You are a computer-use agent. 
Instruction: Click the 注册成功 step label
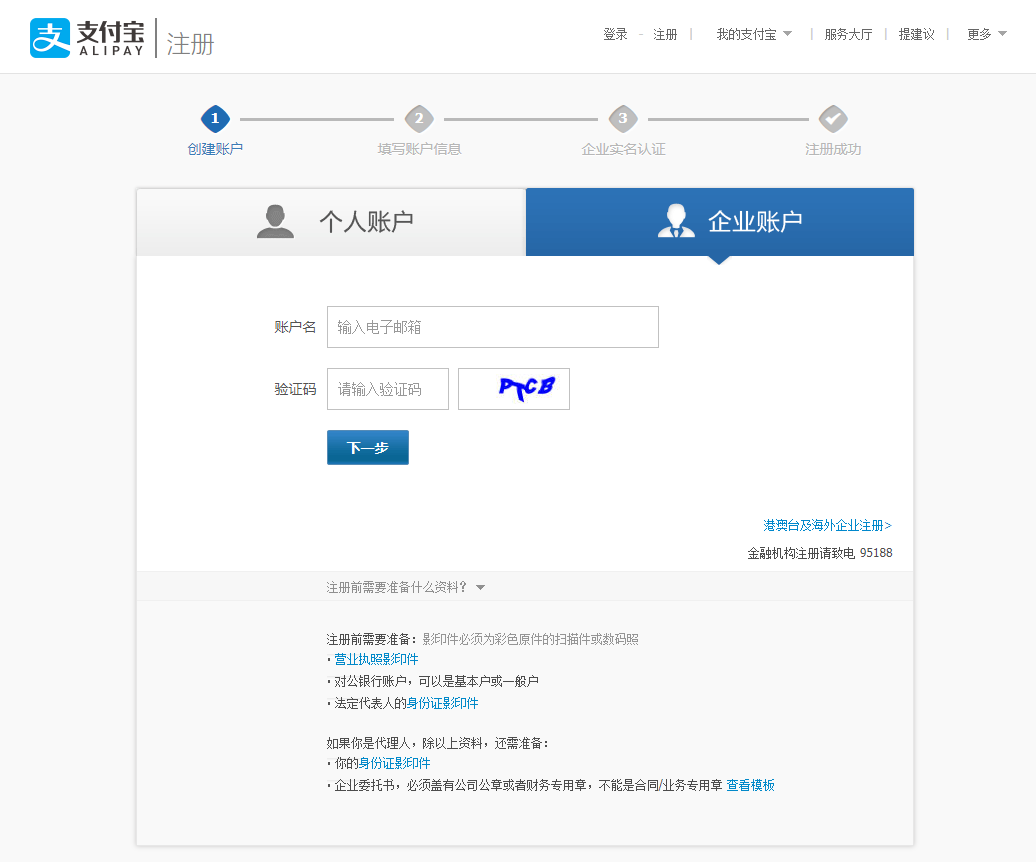coord(833,149)
